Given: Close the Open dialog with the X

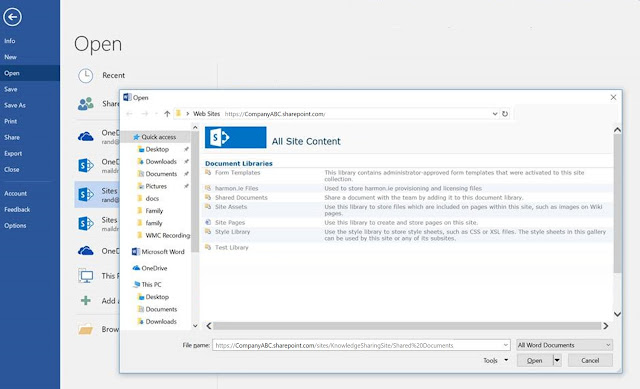Looking at the screenshot, I should [x=613, y=97].
